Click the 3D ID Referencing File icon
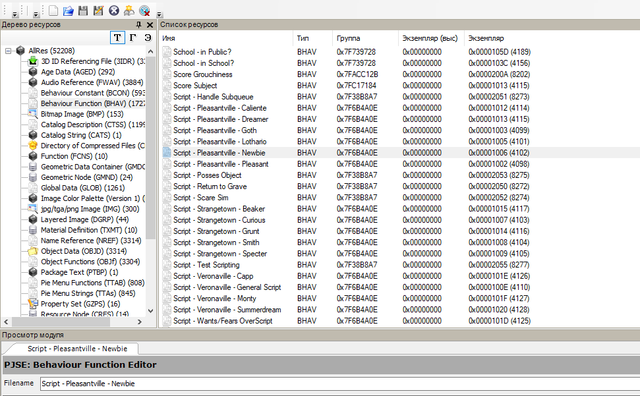This screenshot has width=640, height=396. (33, 61)
